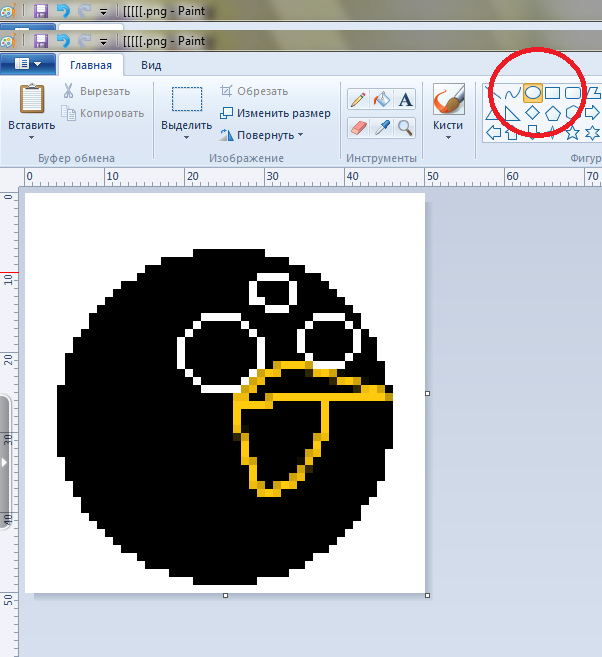Choose the Six-point star shape
This screenshot has width=602, height=657.
pos(592,133)
